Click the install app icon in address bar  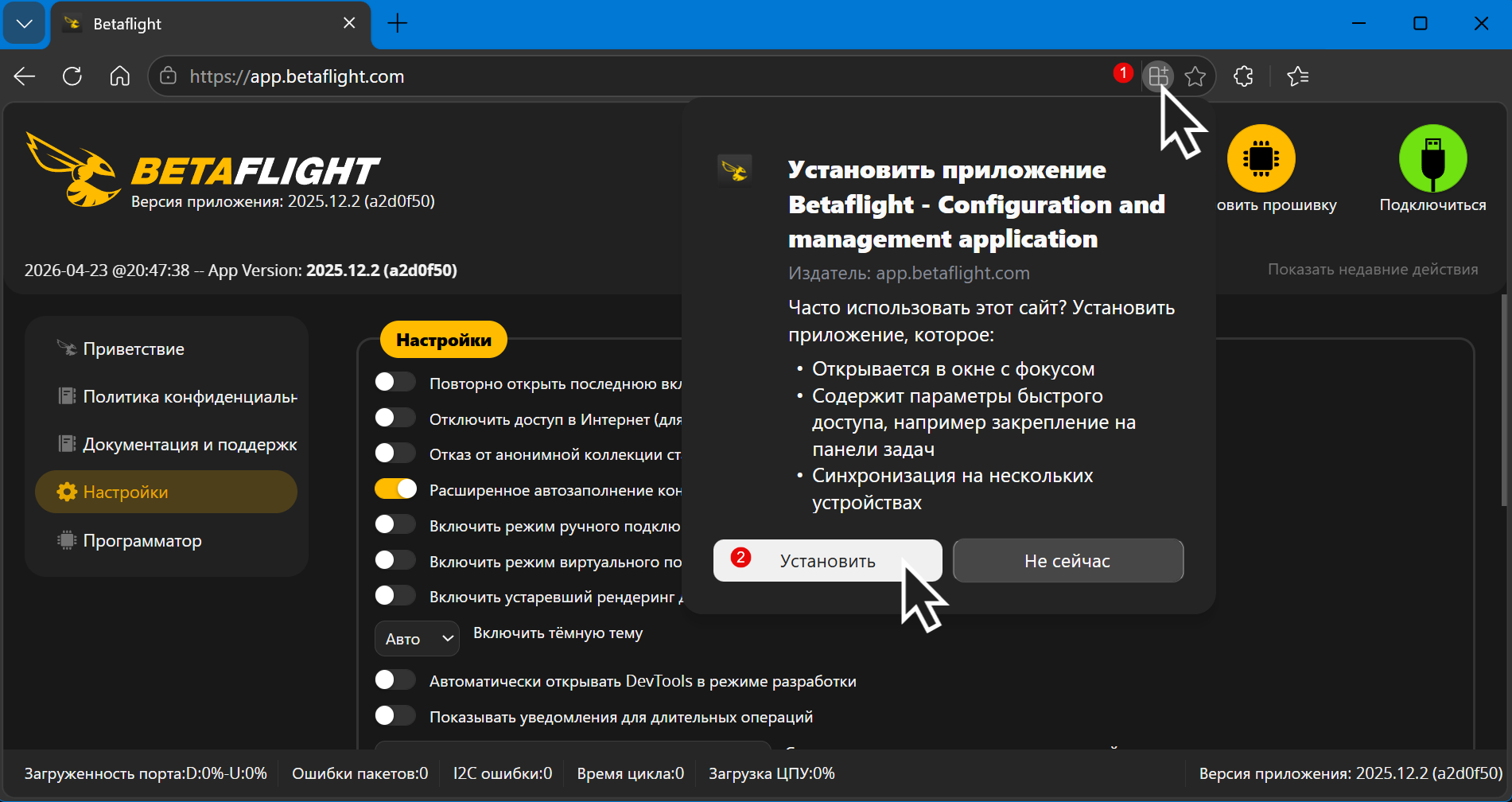click(1158, 76)
